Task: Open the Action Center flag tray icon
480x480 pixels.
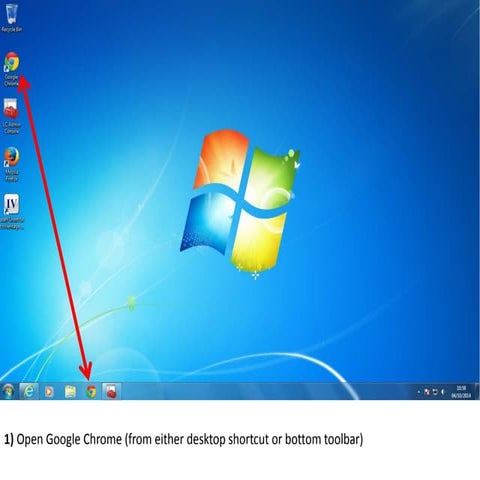Action: [427, 392]
